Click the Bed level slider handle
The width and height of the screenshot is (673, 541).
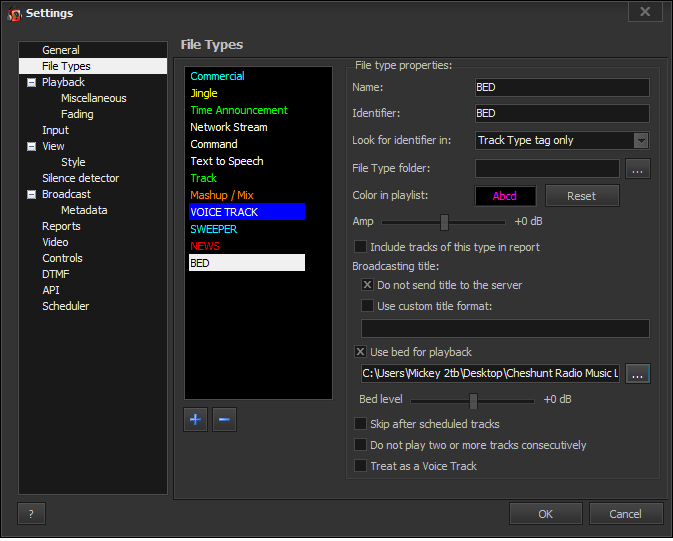(x=473, y=402)
